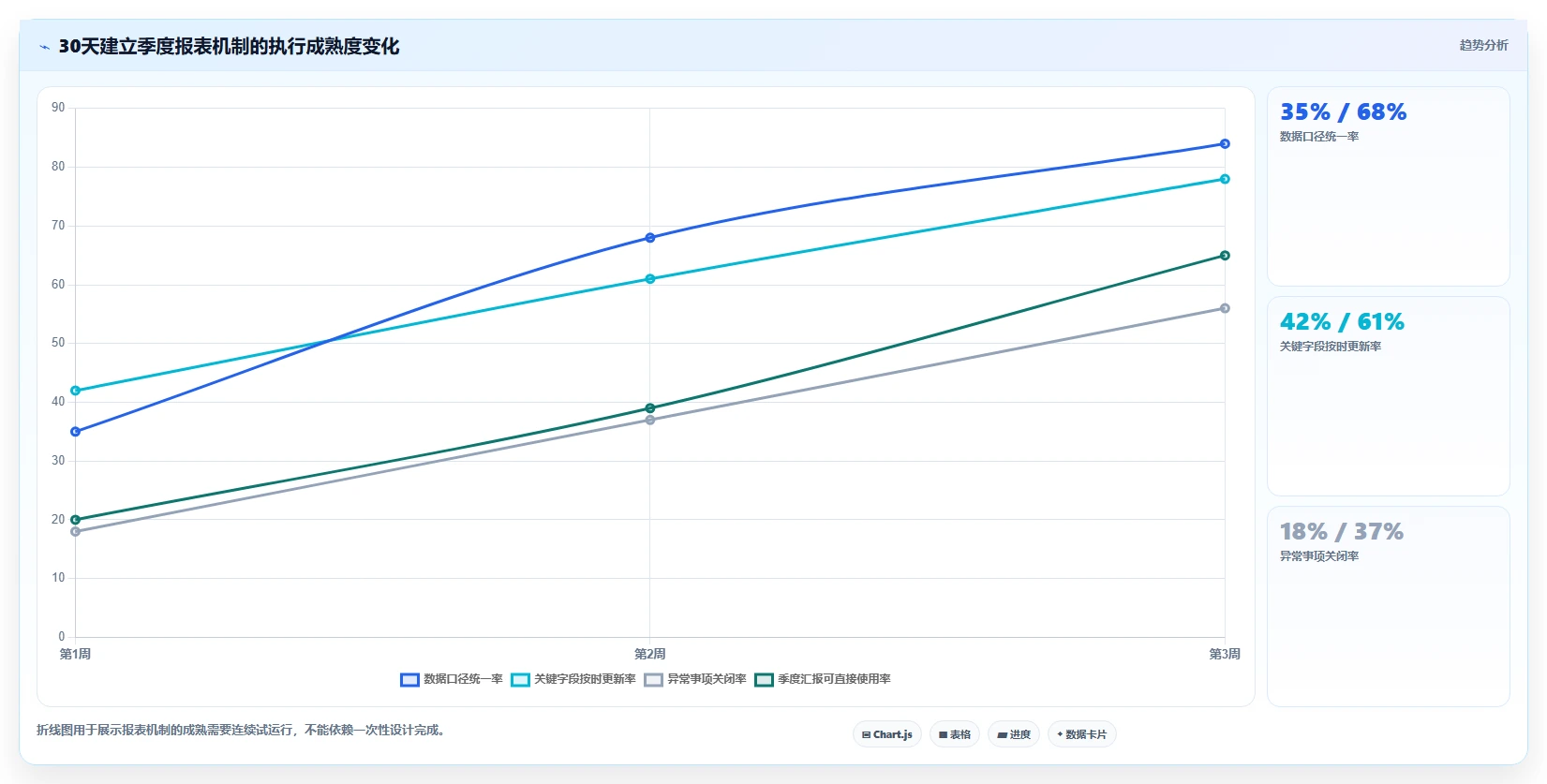Click the blue line's week 3 point at 84
Image resolution: width=1547 pixels, height=784 pixels.
(x=1225, y=144)
